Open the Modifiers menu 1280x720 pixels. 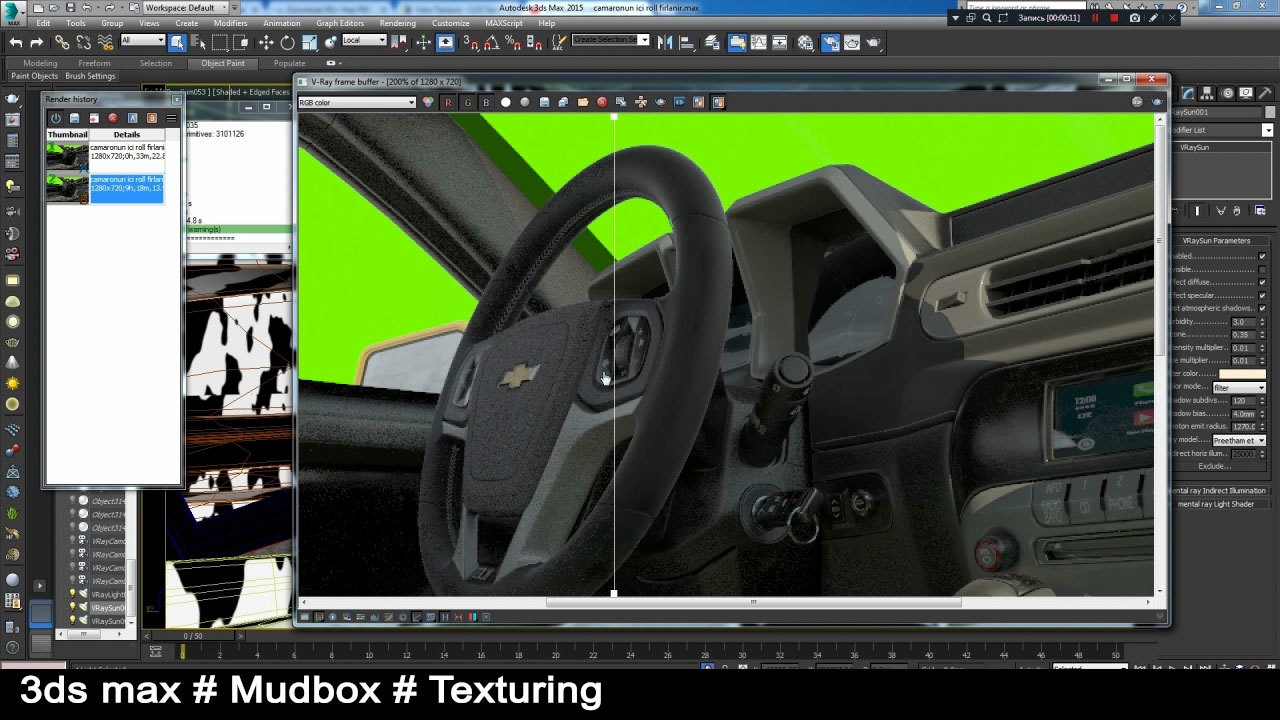(x=230, y=23)
